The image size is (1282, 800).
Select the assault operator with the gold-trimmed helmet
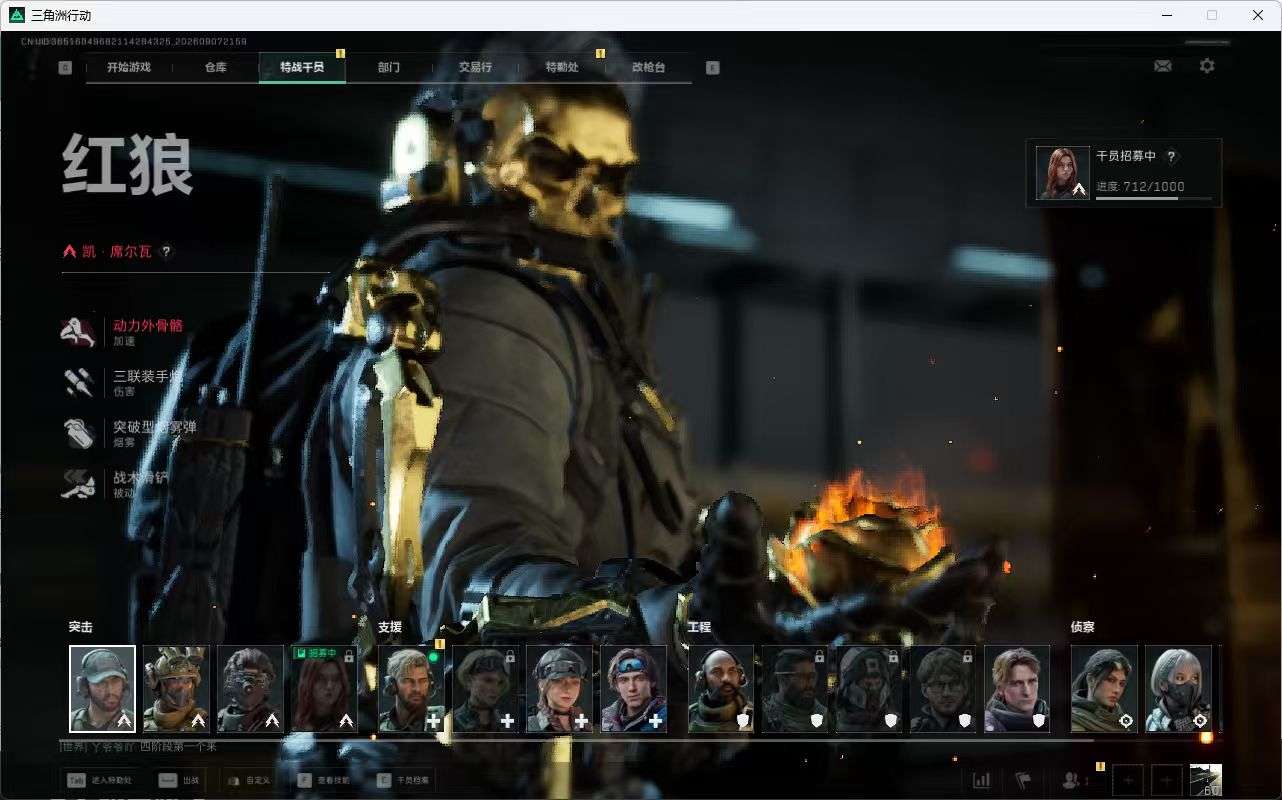click(176, 689)
